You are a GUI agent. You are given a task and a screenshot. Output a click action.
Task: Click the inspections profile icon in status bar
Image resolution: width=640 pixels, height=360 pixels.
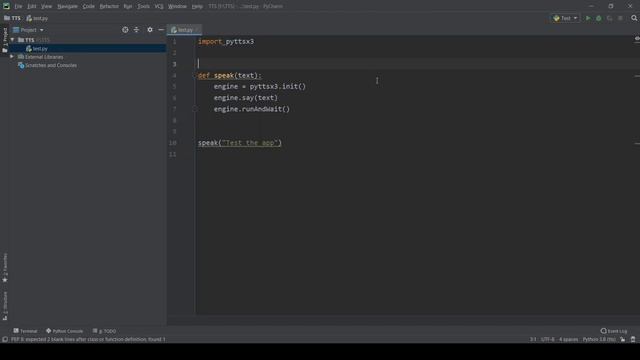click(633, 340)
